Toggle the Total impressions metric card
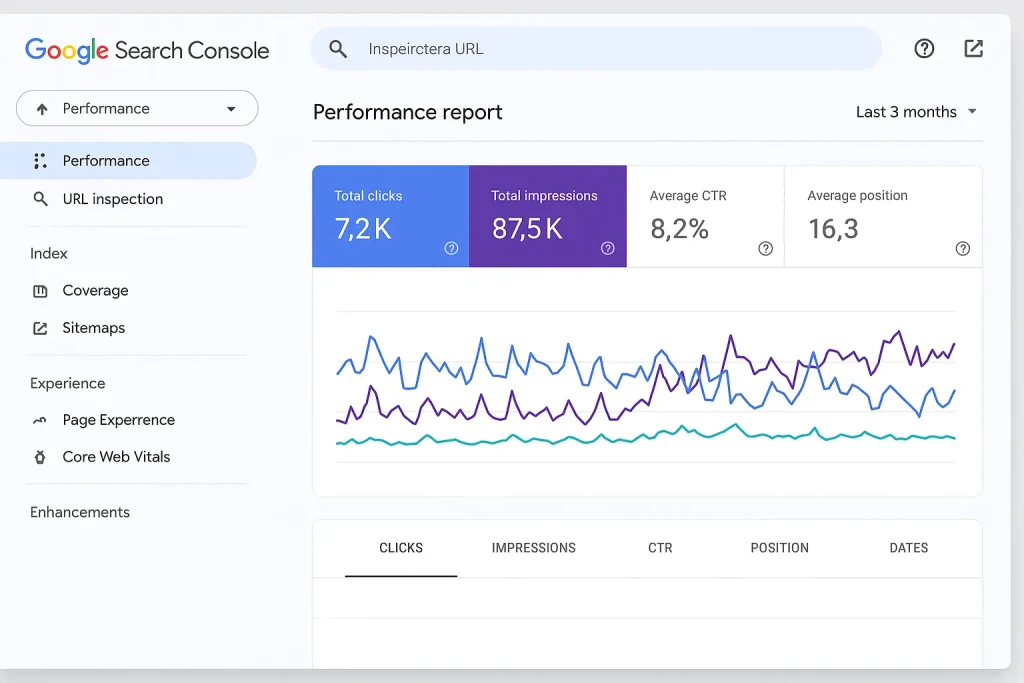This screenshot has width=1024, height=683. [x=548, y=216]
